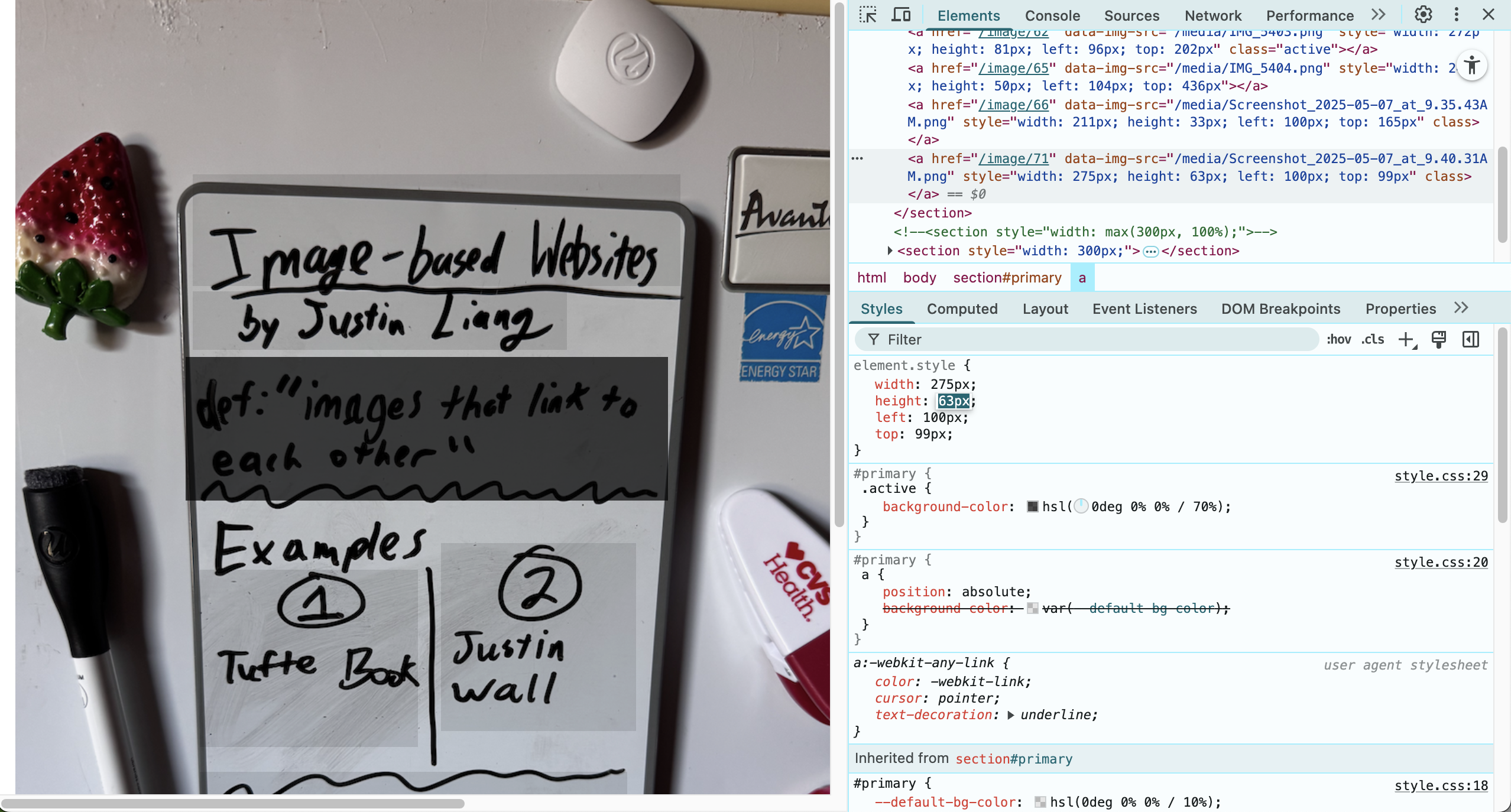Follow the /image/66 href link

tap(1013, 105)
